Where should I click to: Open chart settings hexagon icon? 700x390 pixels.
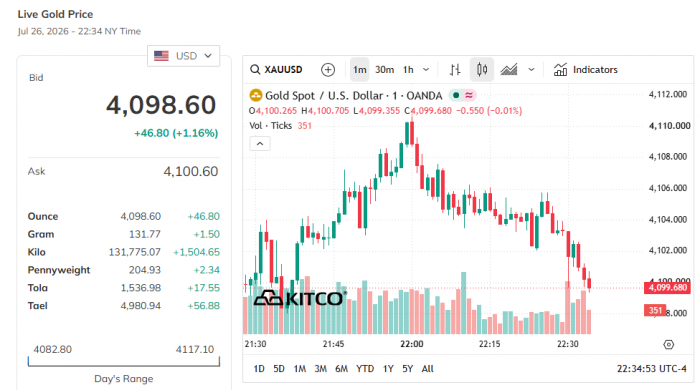coord(668,344)
